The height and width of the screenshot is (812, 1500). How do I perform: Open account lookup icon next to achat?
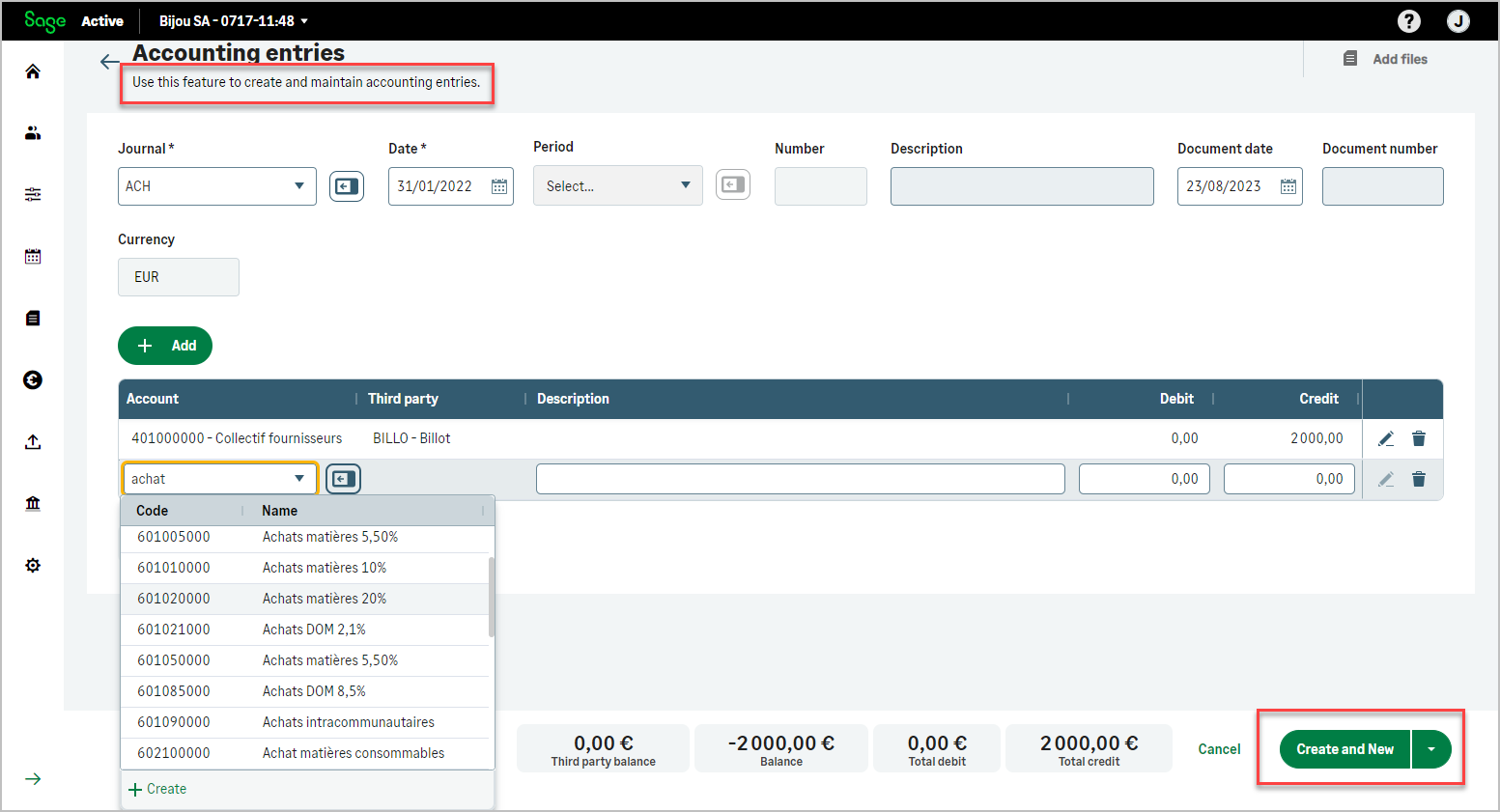343,479
